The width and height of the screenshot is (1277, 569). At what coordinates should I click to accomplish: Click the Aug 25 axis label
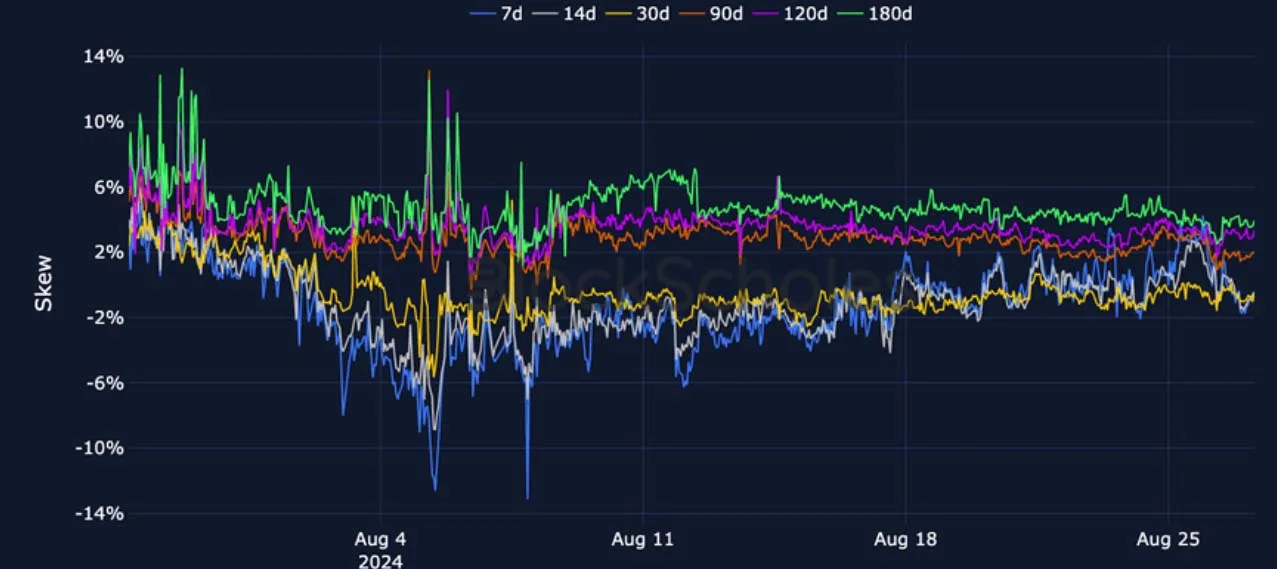click(1169, 540)
